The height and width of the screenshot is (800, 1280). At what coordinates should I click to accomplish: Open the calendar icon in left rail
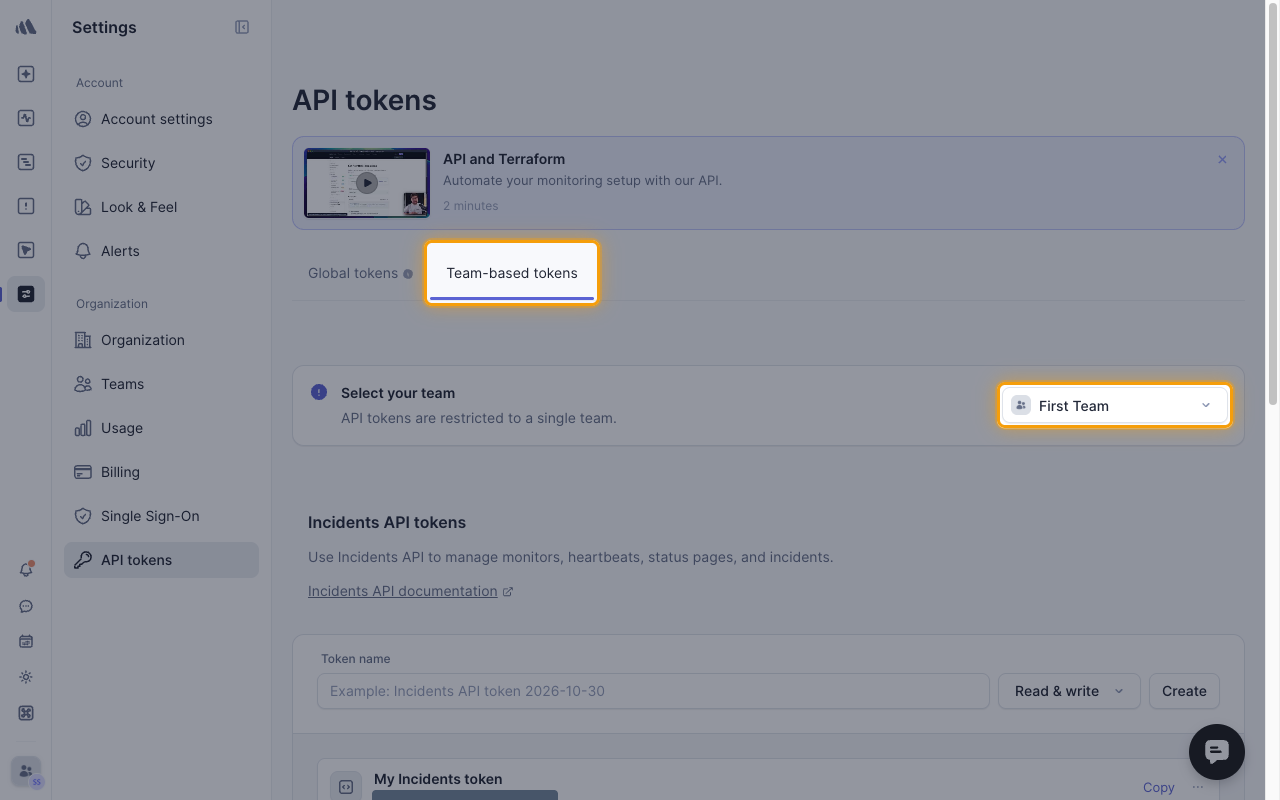[x=26, y=641]
